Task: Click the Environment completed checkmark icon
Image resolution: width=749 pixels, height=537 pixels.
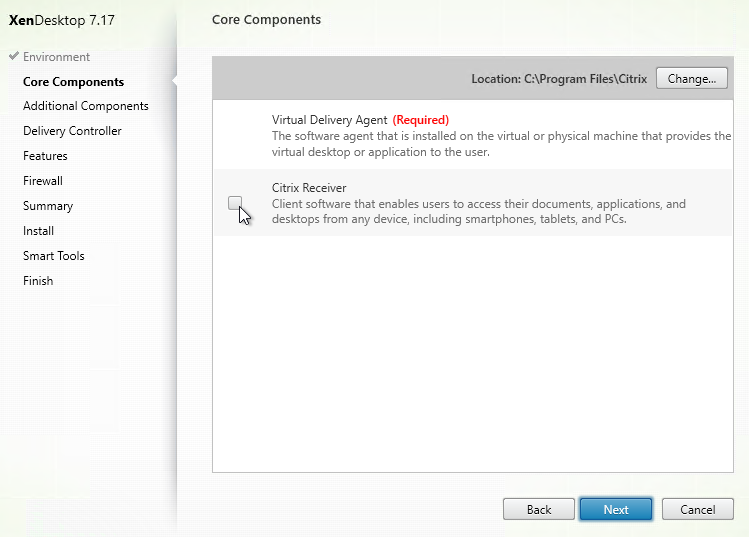Action: [13, 57]
